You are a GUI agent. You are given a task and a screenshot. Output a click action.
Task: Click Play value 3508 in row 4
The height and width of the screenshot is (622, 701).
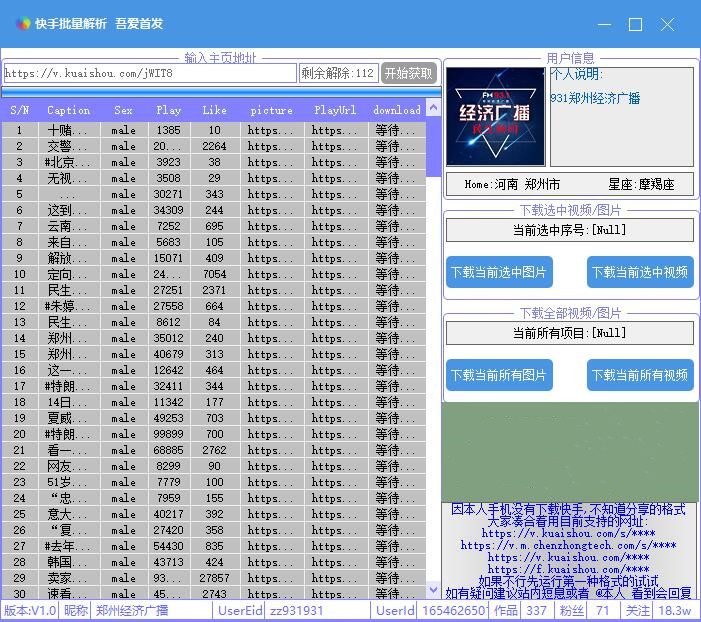169,178
